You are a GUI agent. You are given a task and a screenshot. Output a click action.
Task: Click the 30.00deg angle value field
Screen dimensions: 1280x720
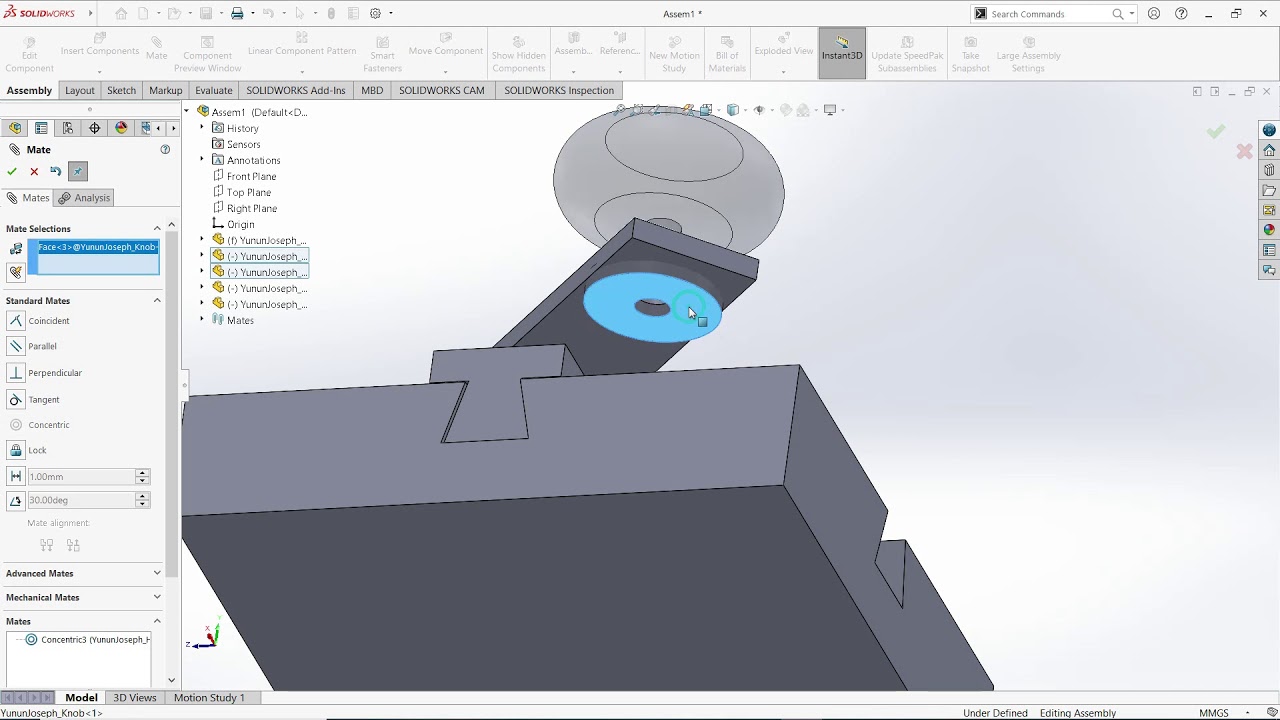tap(80, 500)
